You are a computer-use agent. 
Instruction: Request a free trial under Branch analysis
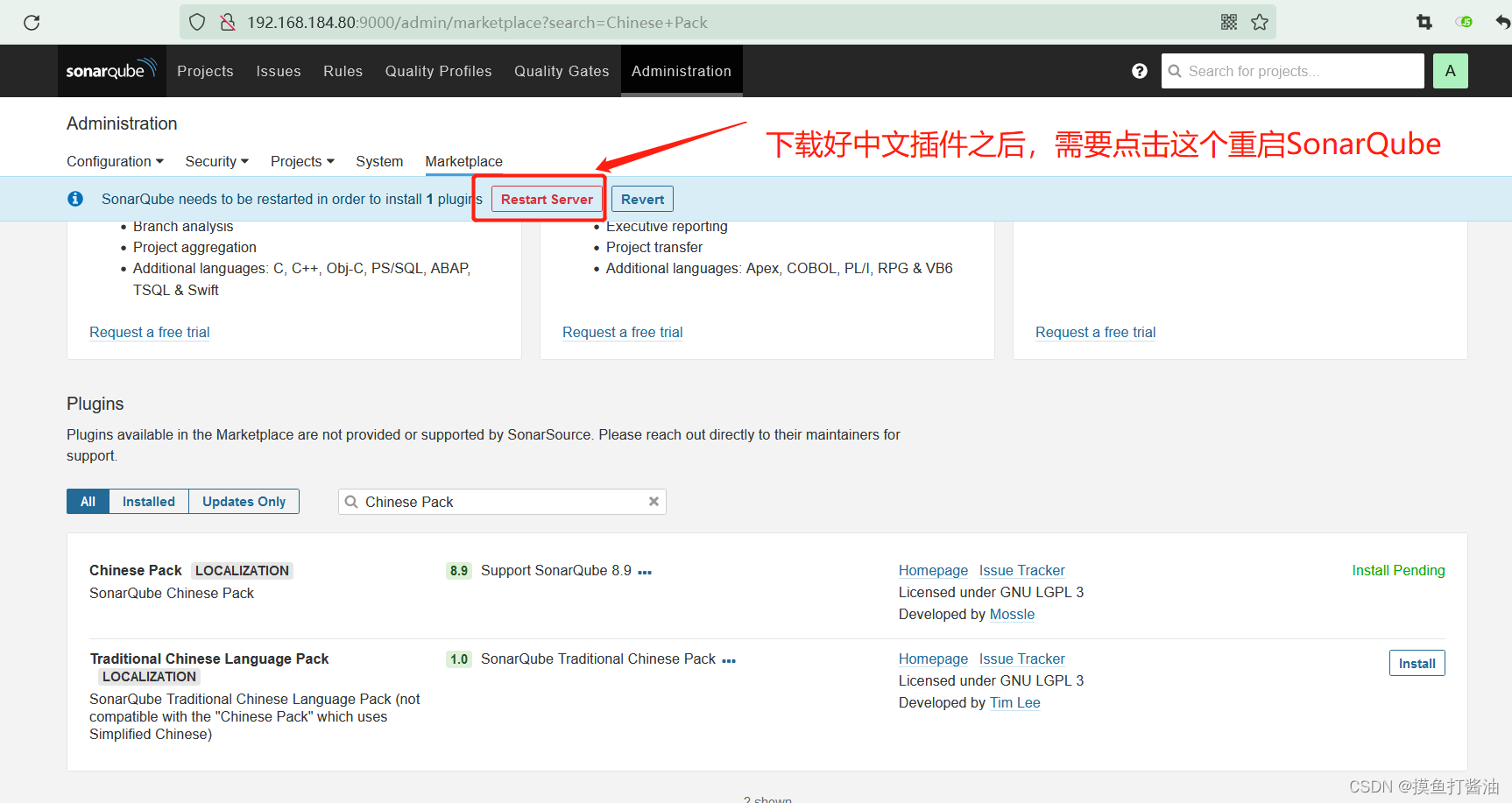click(150, 332)
